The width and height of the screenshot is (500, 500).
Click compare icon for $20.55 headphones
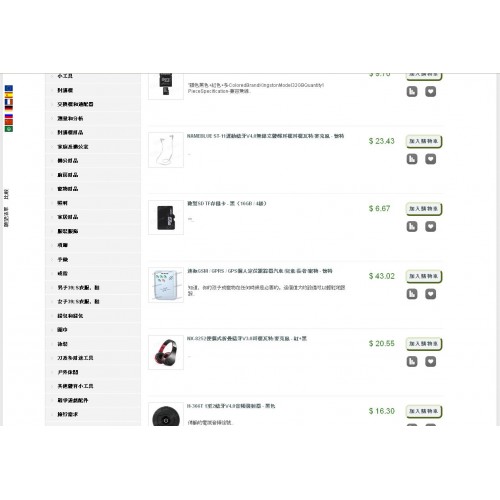[x=412, y=361]
